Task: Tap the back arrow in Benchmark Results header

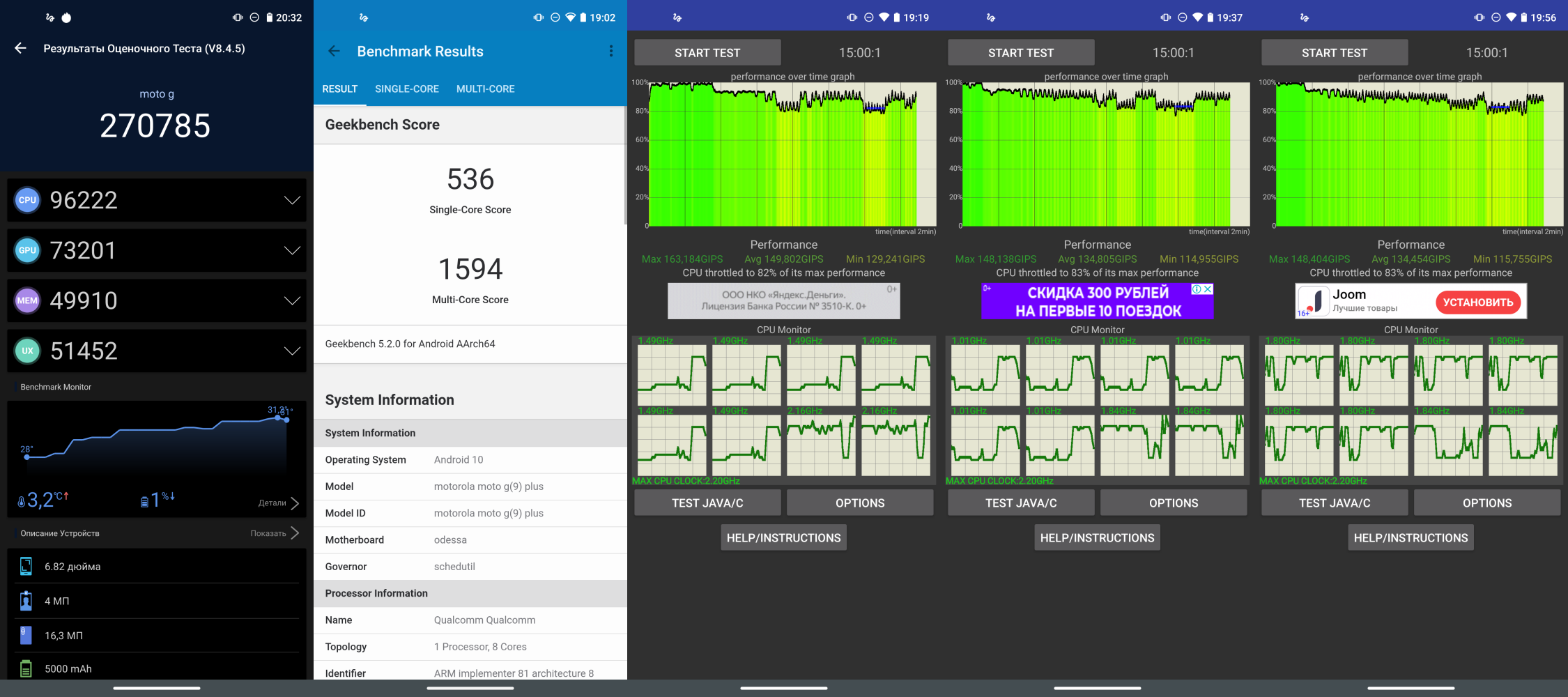Action: point(334,51)
